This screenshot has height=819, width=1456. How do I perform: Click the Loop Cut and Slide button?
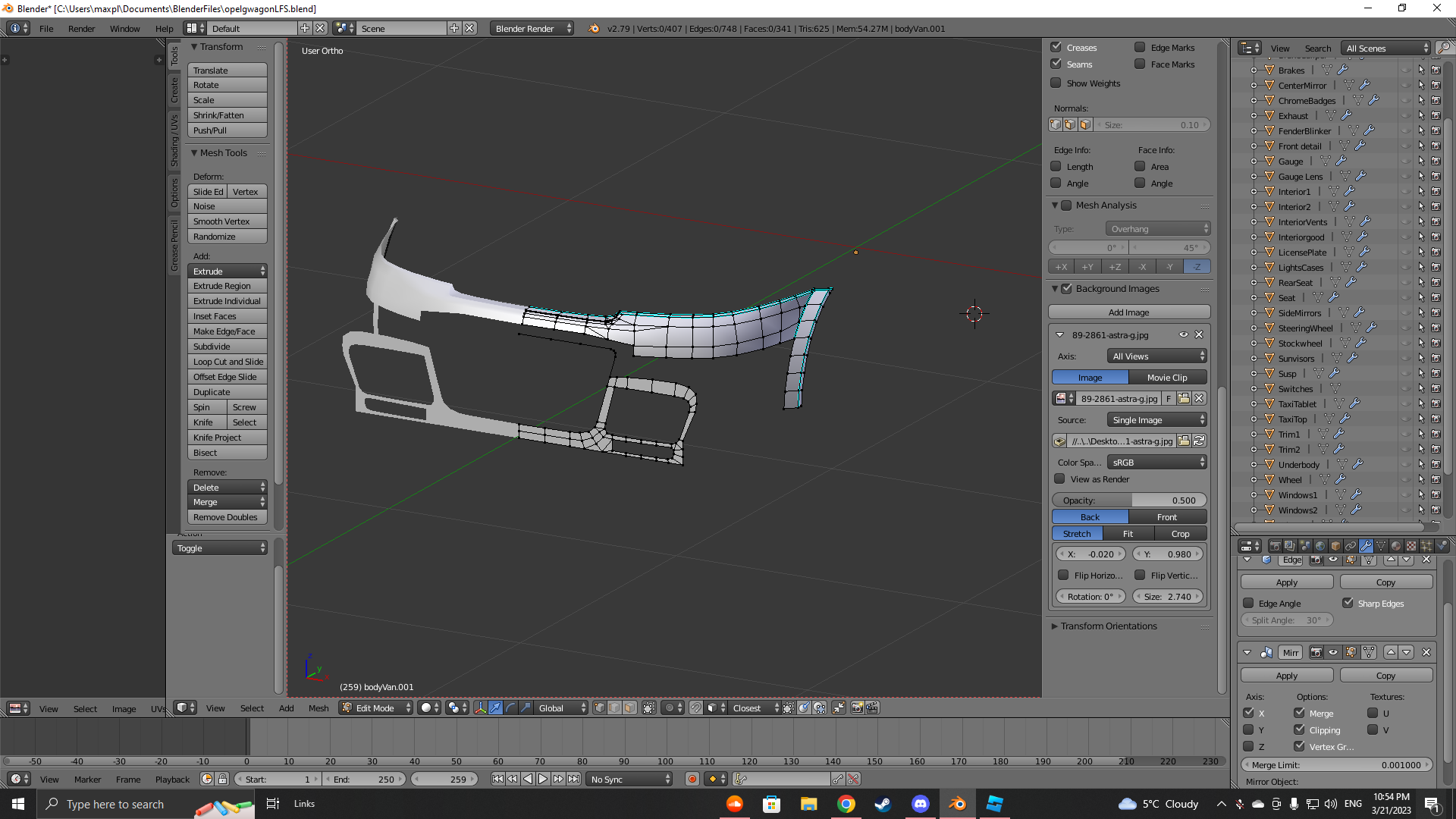coord(227,362)
